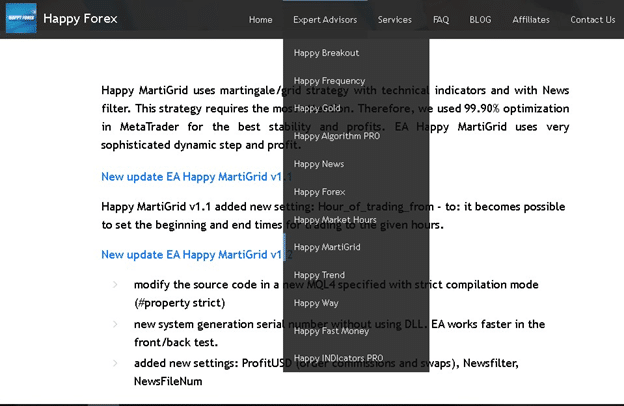Viewport: 624px width, 406px height.
Task: Click the New update EA Happy MartiGrid v1.1 heading
Action: click(197, 177)
